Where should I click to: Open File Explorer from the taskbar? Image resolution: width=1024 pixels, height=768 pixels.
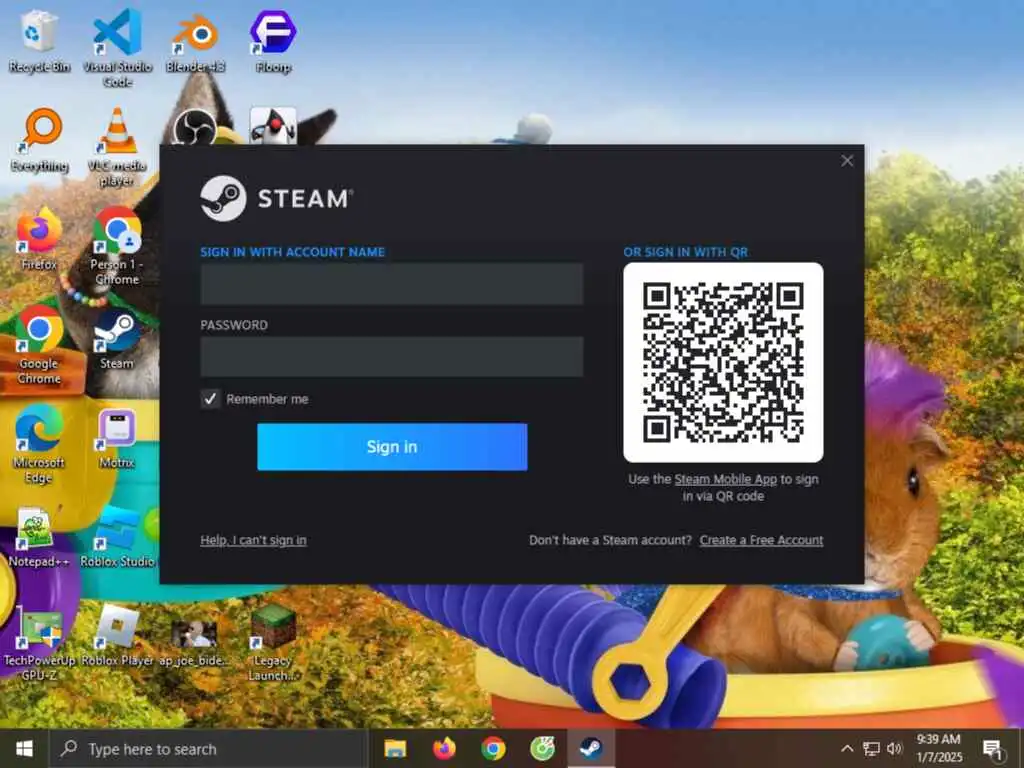point(394,748)
